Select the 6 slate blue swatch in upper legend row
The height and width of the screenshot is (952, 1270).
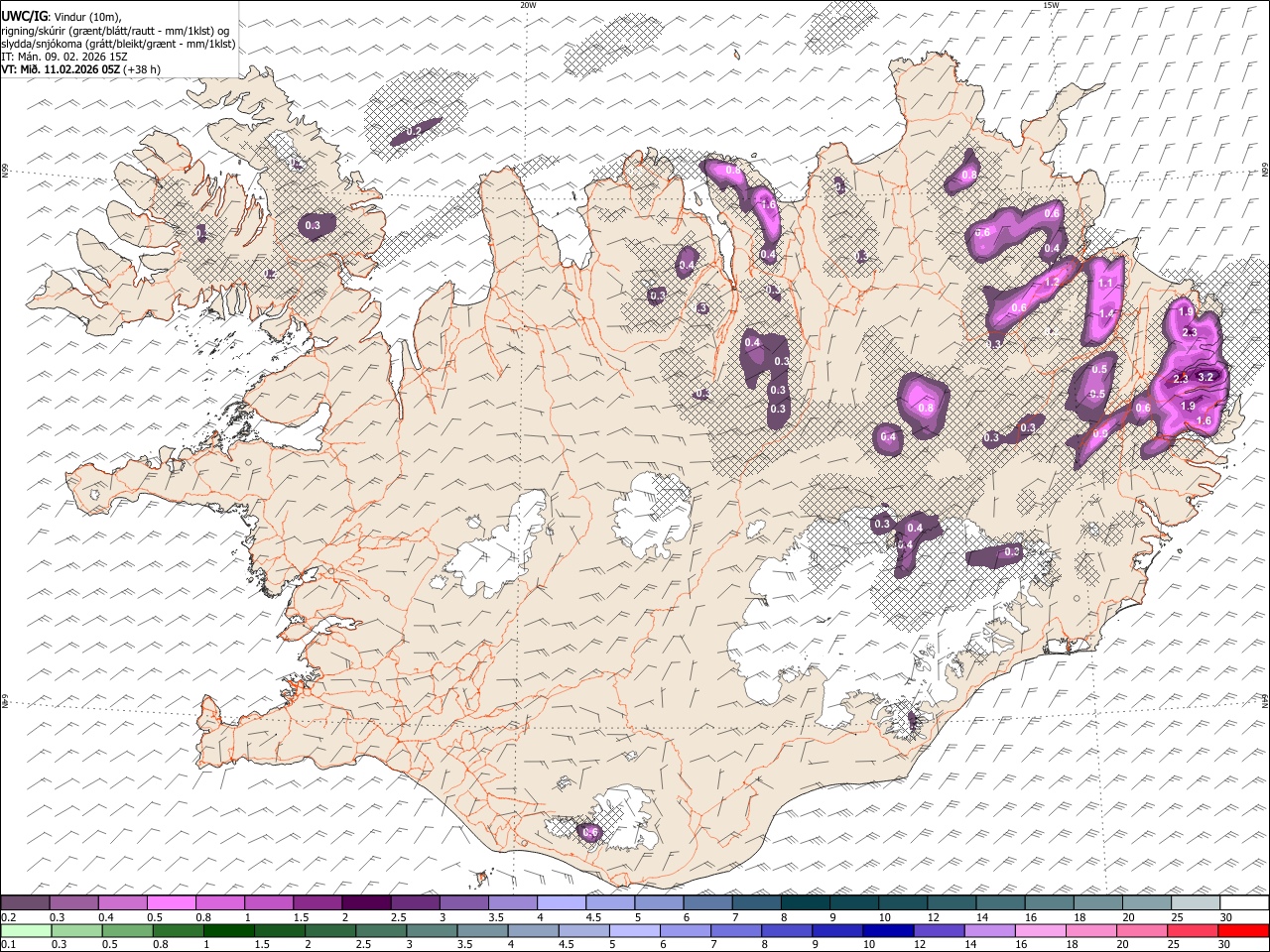707,902
